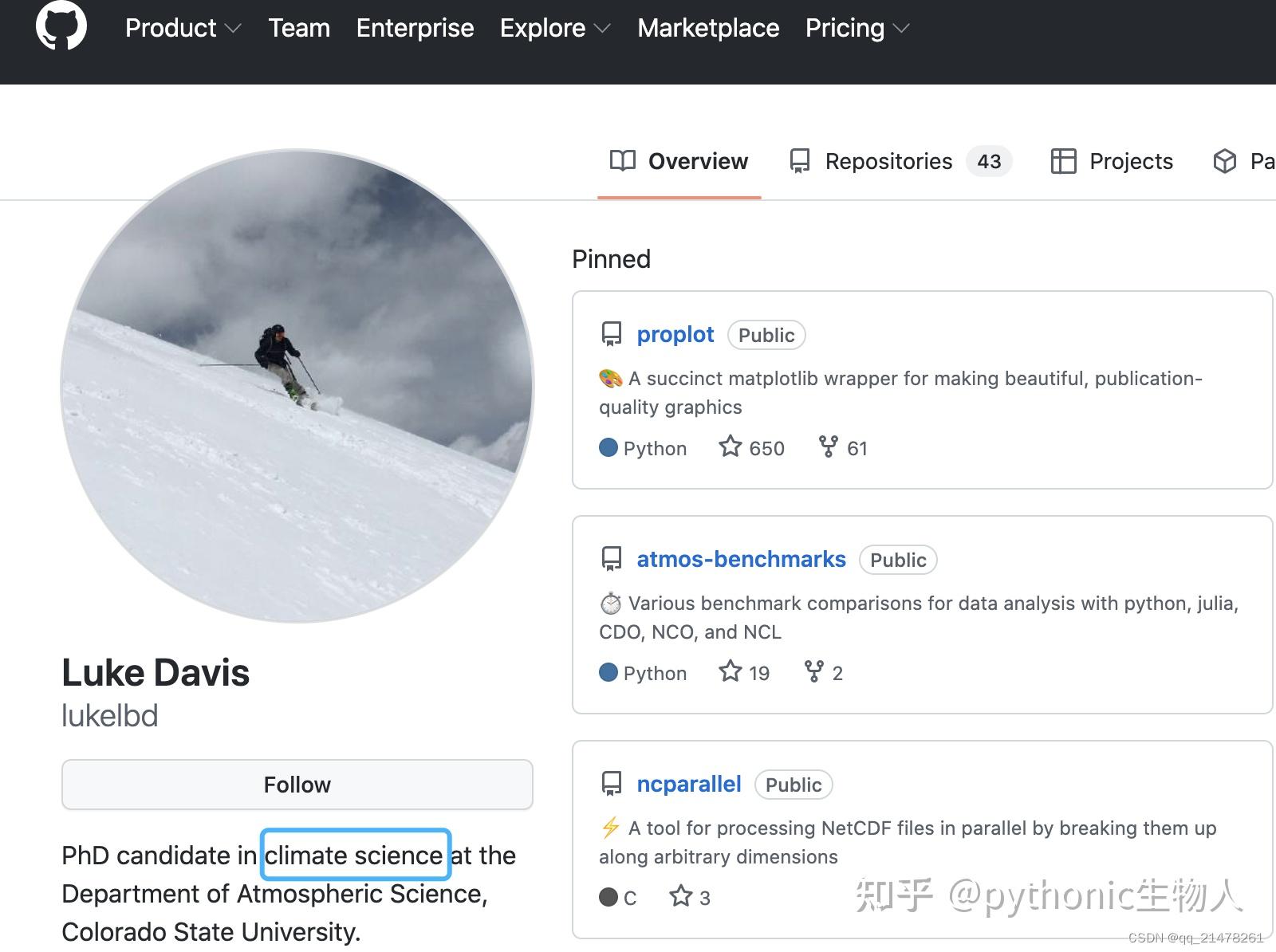Screen dimensions: 1276x952
Task: Follow Luke Davis
Action: pos(297,785)
